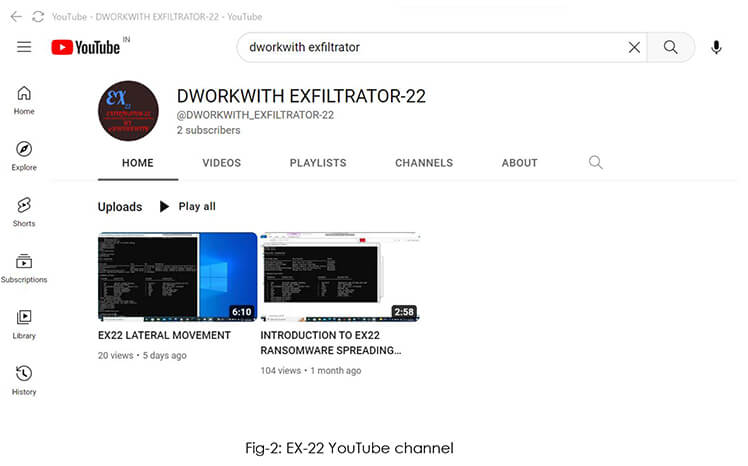
Task: Open Library in the sidebar
Action: click(24, 325)
